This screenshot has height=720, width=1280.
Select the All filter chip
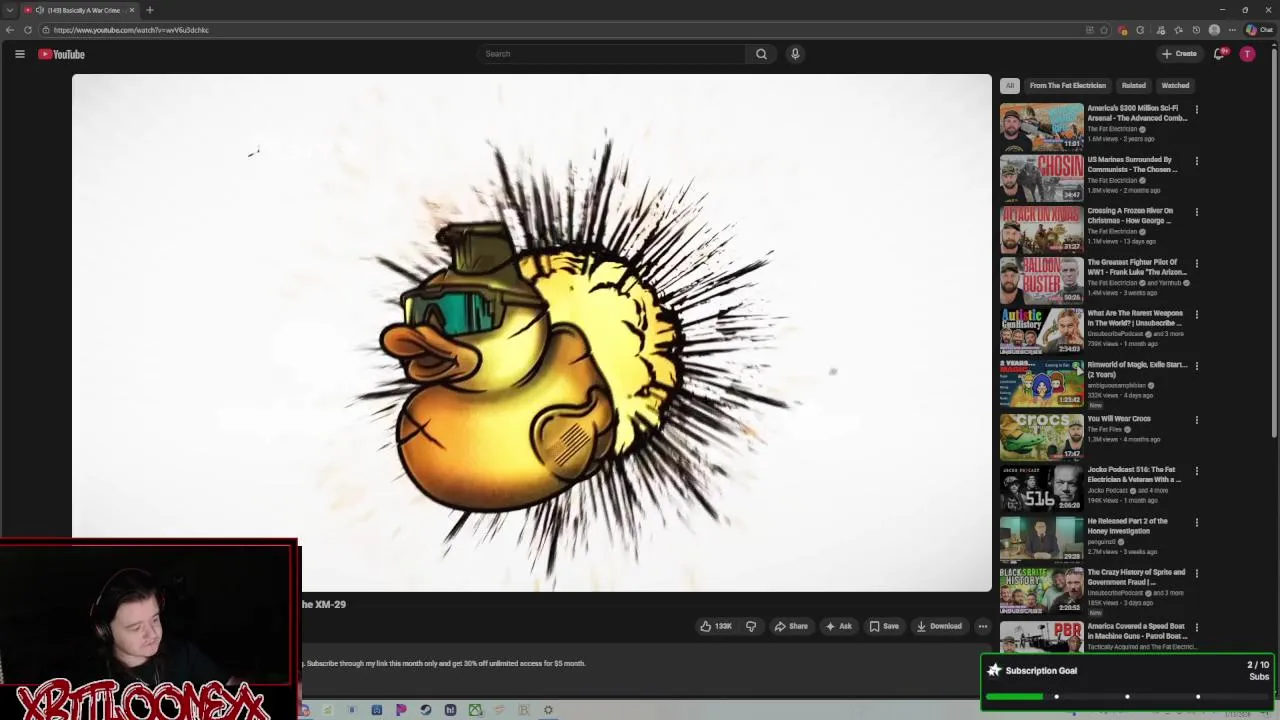point(1010,86)
